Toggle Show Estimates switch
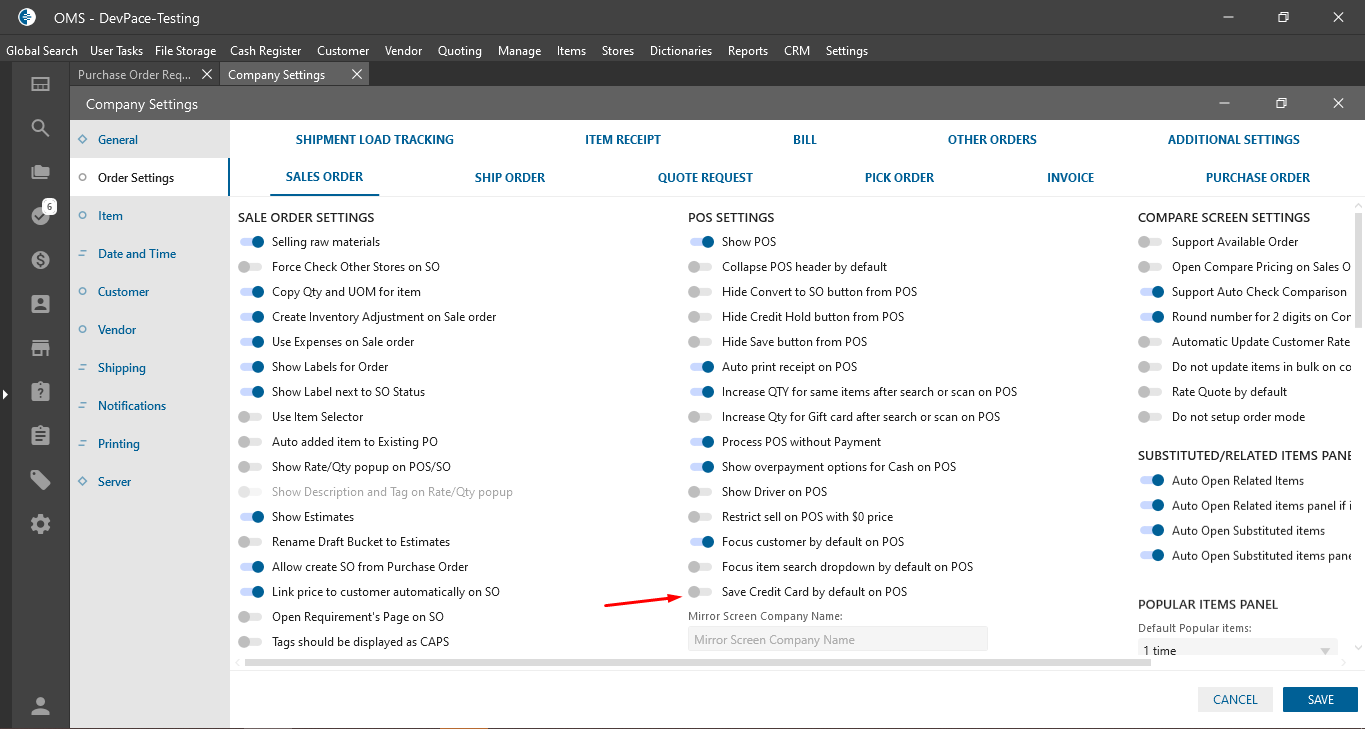This screenshot has width=1365, height=729. (252, 517)
